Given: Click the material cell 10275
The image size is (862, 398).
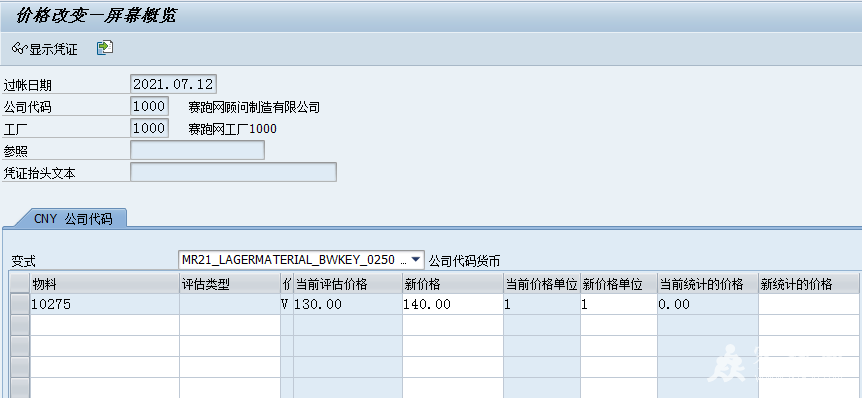Looking at the screenshot, I should (104, 304).
